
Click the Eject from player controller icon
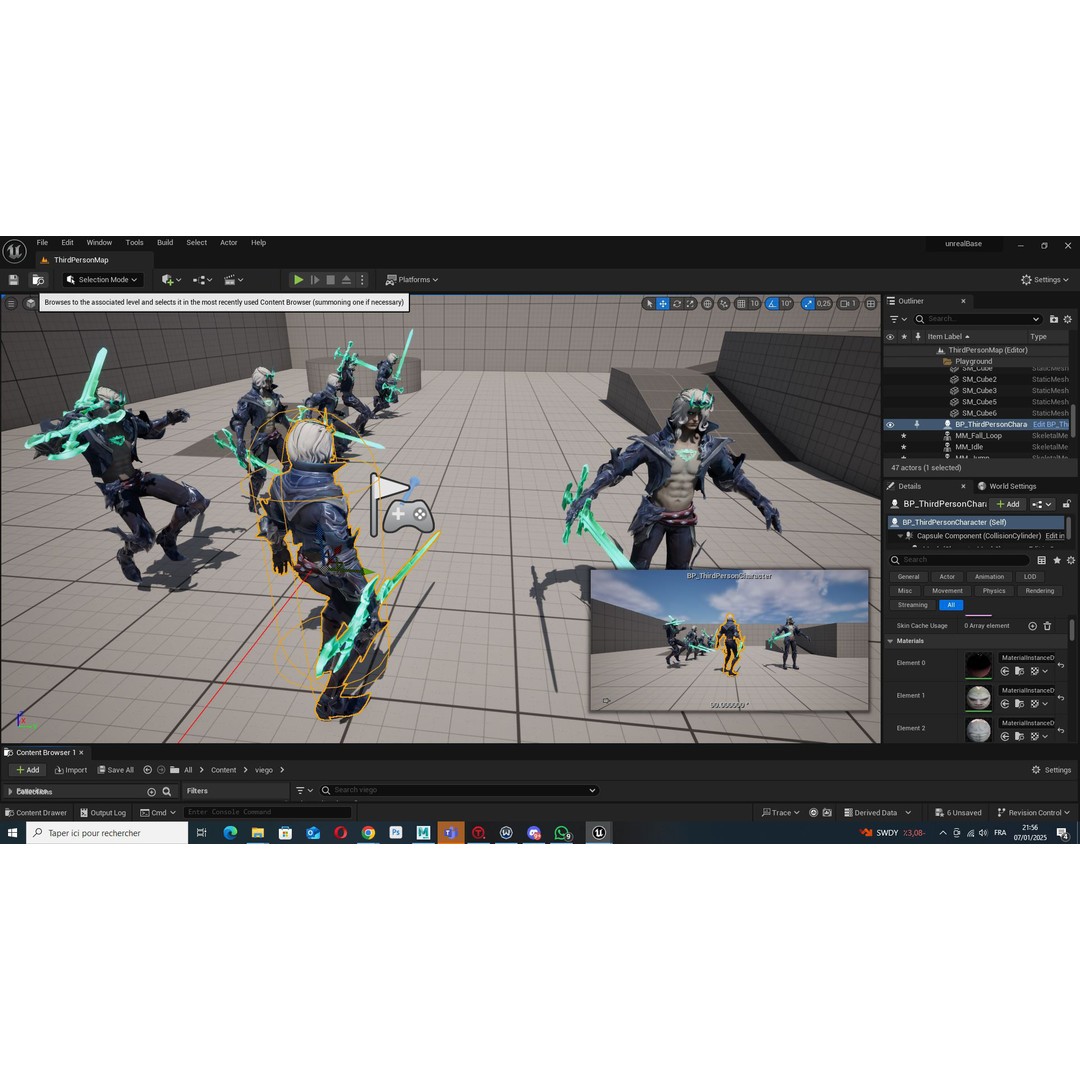[x=346, y=280]
